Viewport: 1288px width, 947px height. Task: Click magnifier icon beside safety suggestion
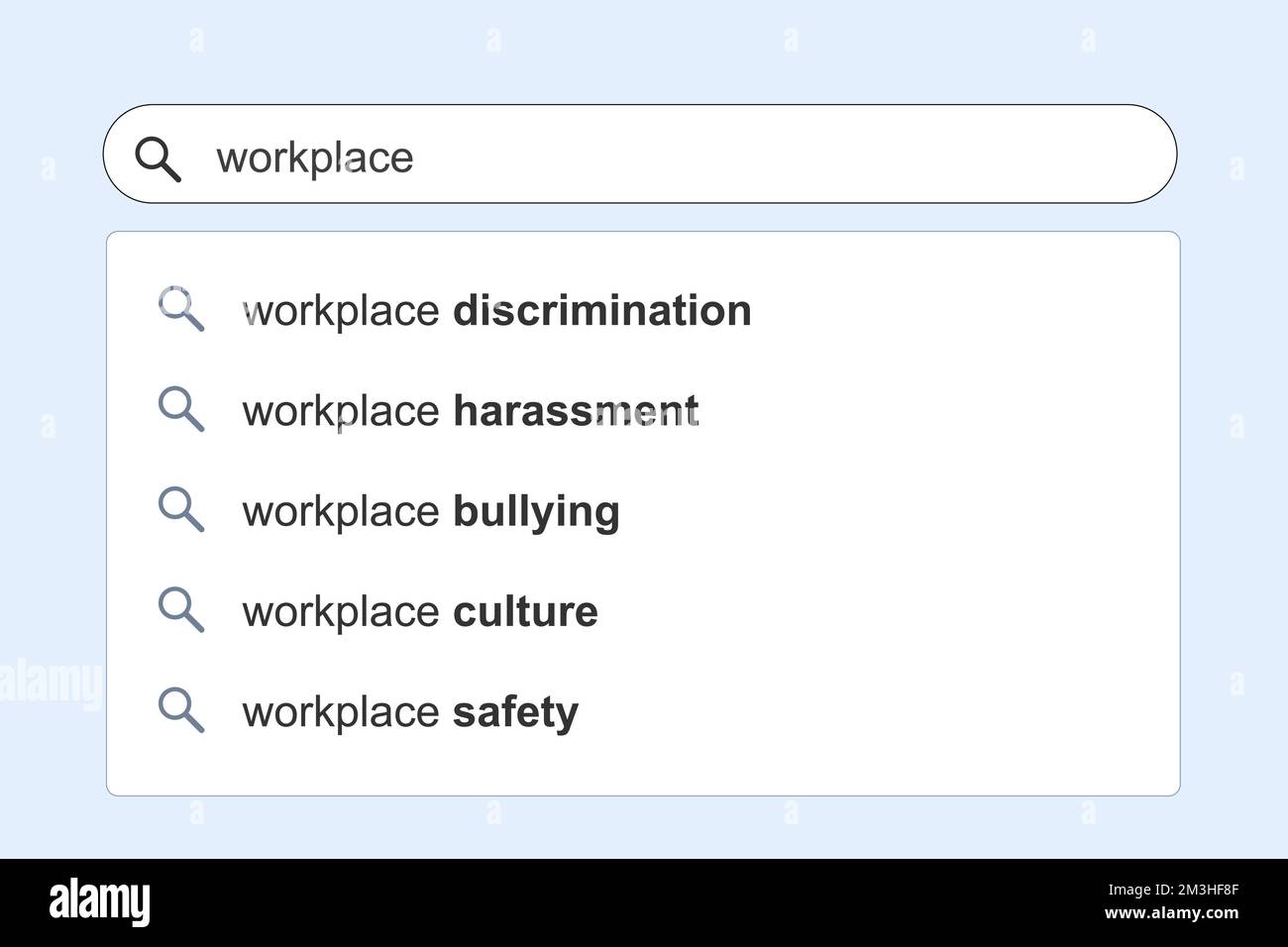click(181, 711)
